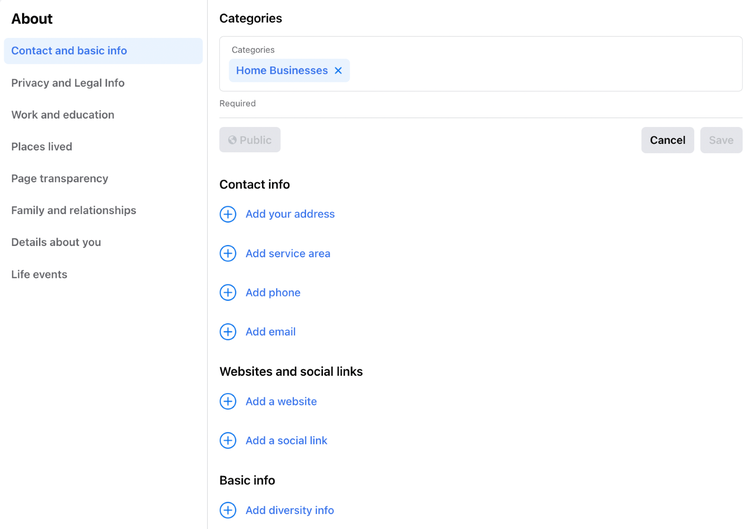The image size is (750, 529).
Task: Click the Save button
Action: 721,140
